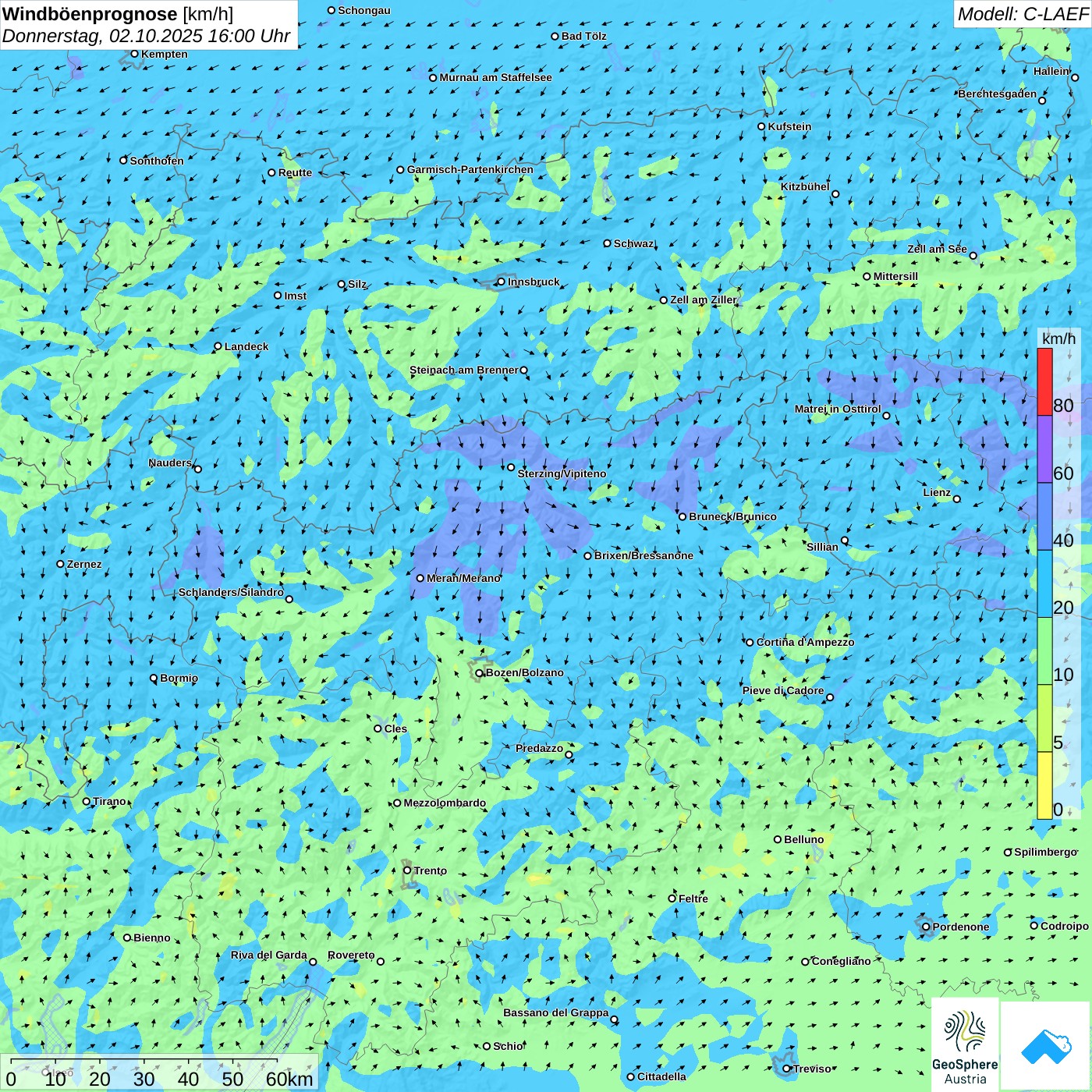This screenshot has height=1092, width=1092.
Task: Click the Landeck city marker
Action: click(218, 346)
